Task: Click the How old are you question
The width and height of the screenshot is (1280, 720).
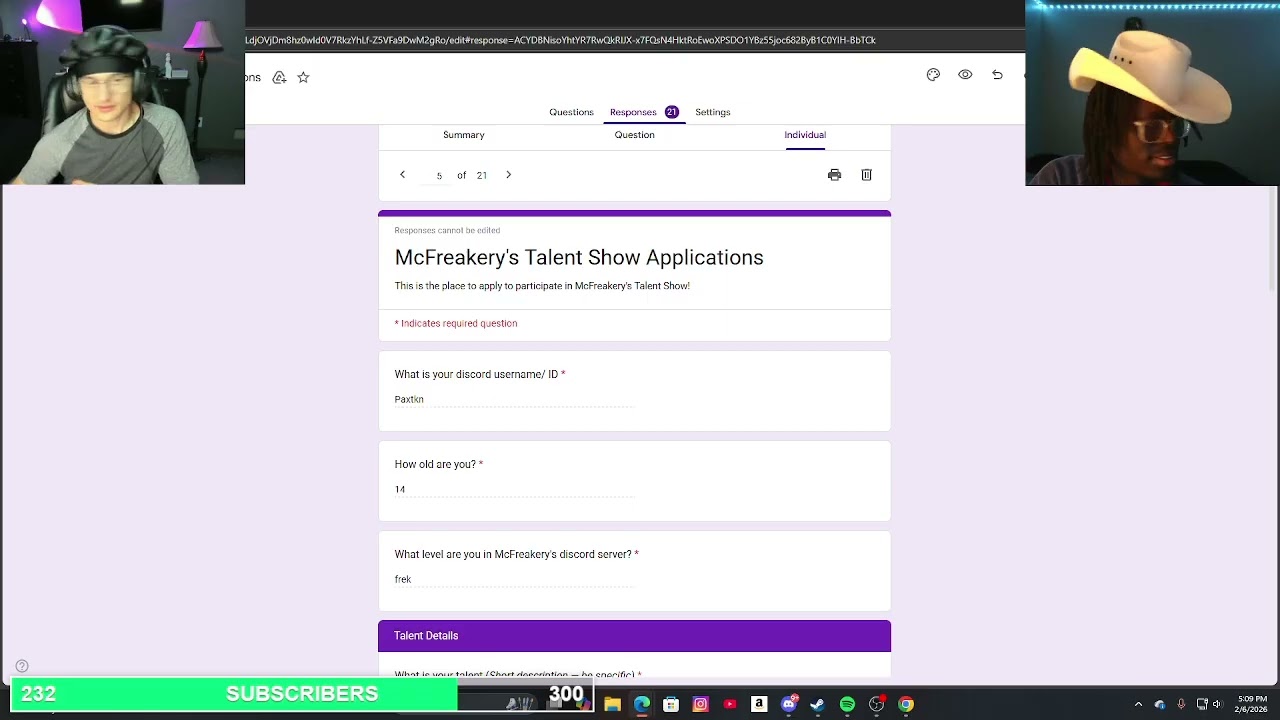Action: click(438, 464)
